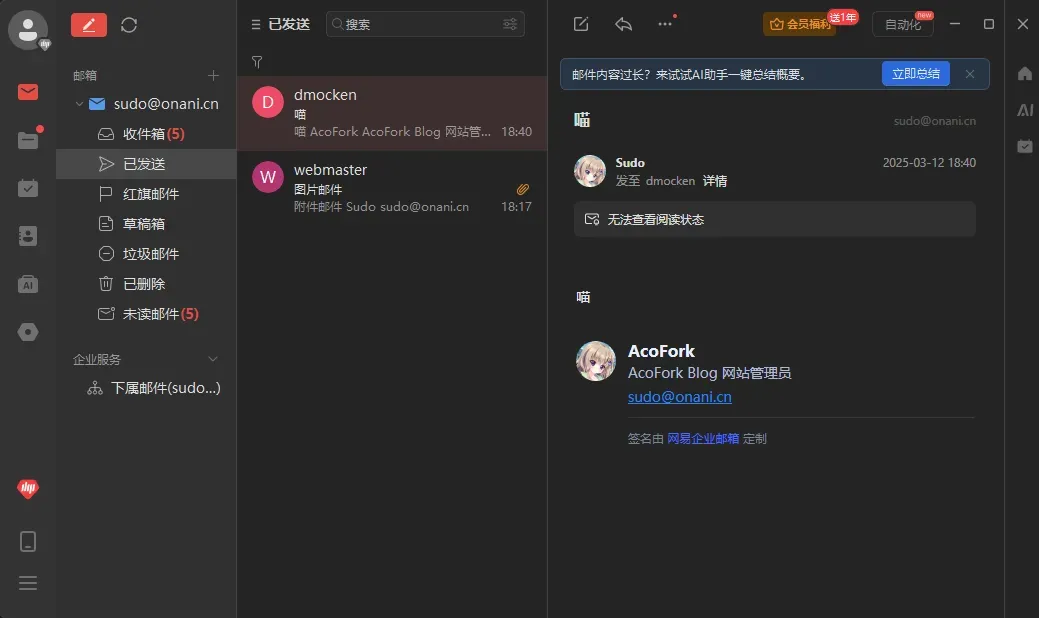Dismiss the AI summary banner
The height and width of the screenshot is (618, 1039).
coord(969,74)
